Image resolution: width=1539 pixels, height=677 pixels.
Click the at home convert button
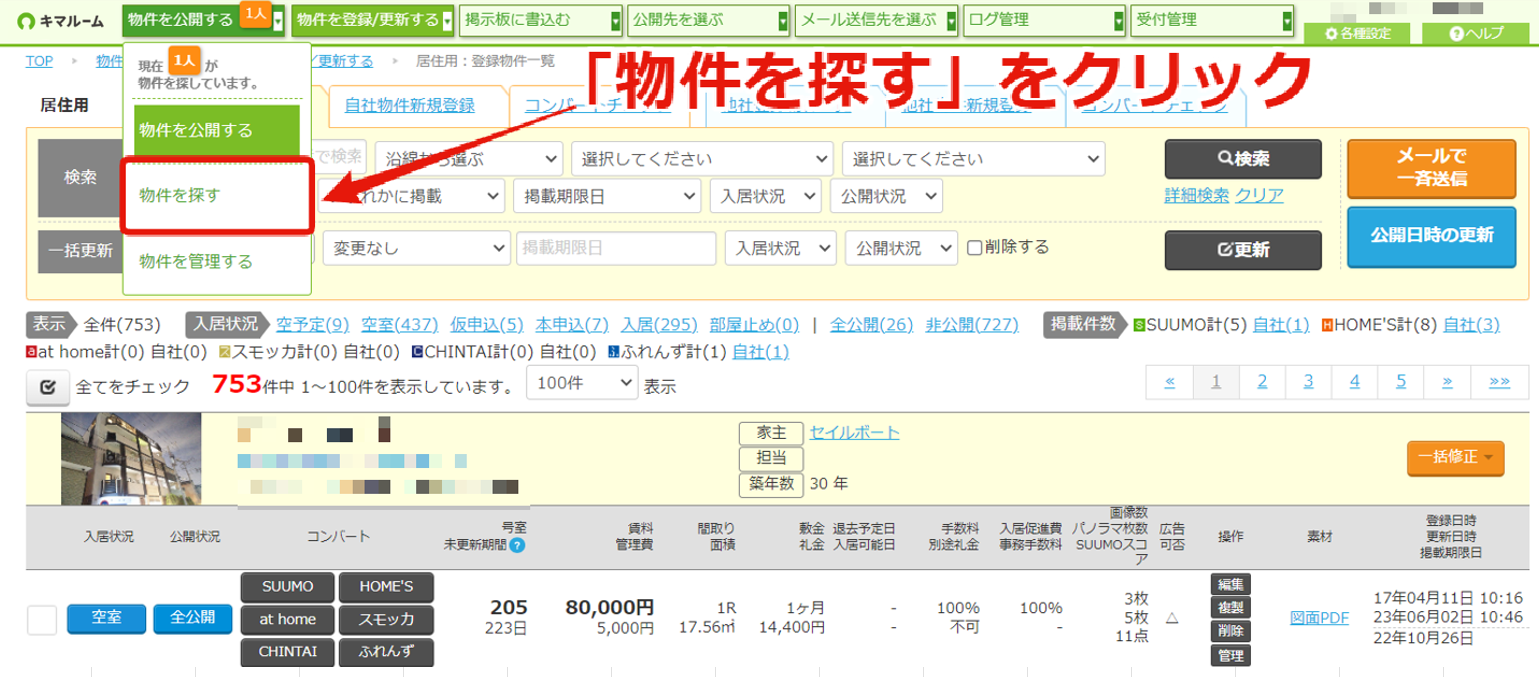click(x=288, y=620)
